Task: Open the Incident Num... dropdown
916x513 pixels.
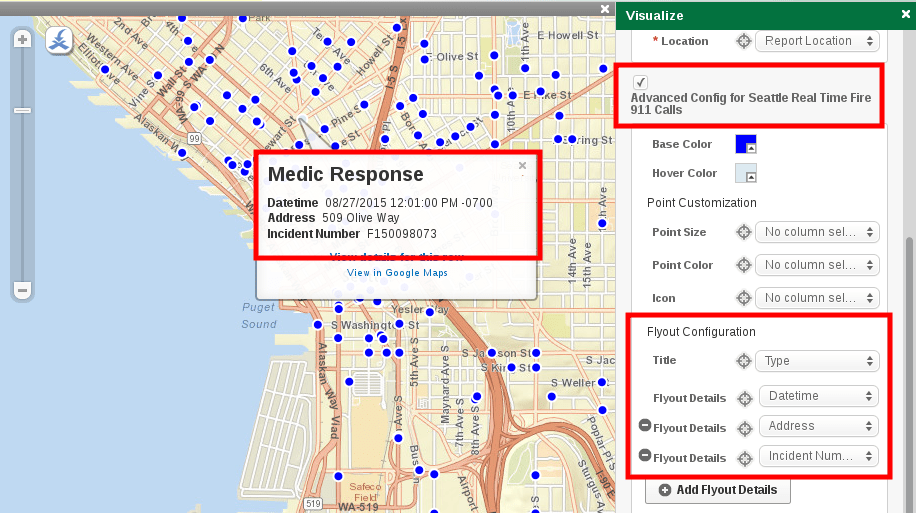Action: tap(818, 456)
